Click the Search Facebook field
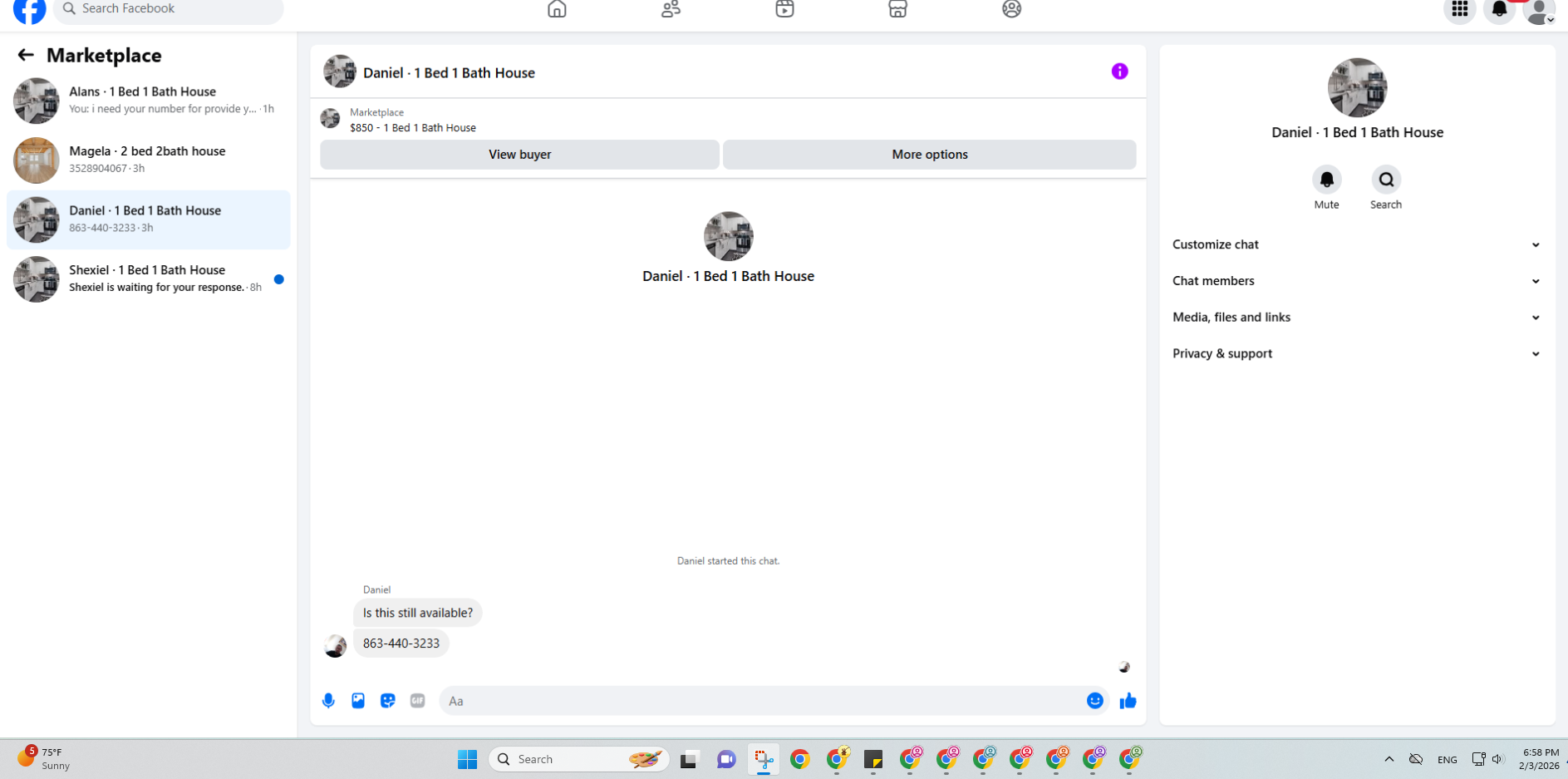The image size is (1568, 779). [169, 9]
